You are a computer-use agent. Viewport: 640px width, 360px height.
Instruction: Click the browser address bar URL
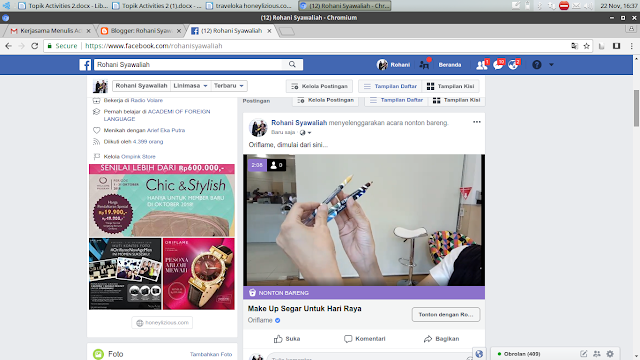coord(154,46)
